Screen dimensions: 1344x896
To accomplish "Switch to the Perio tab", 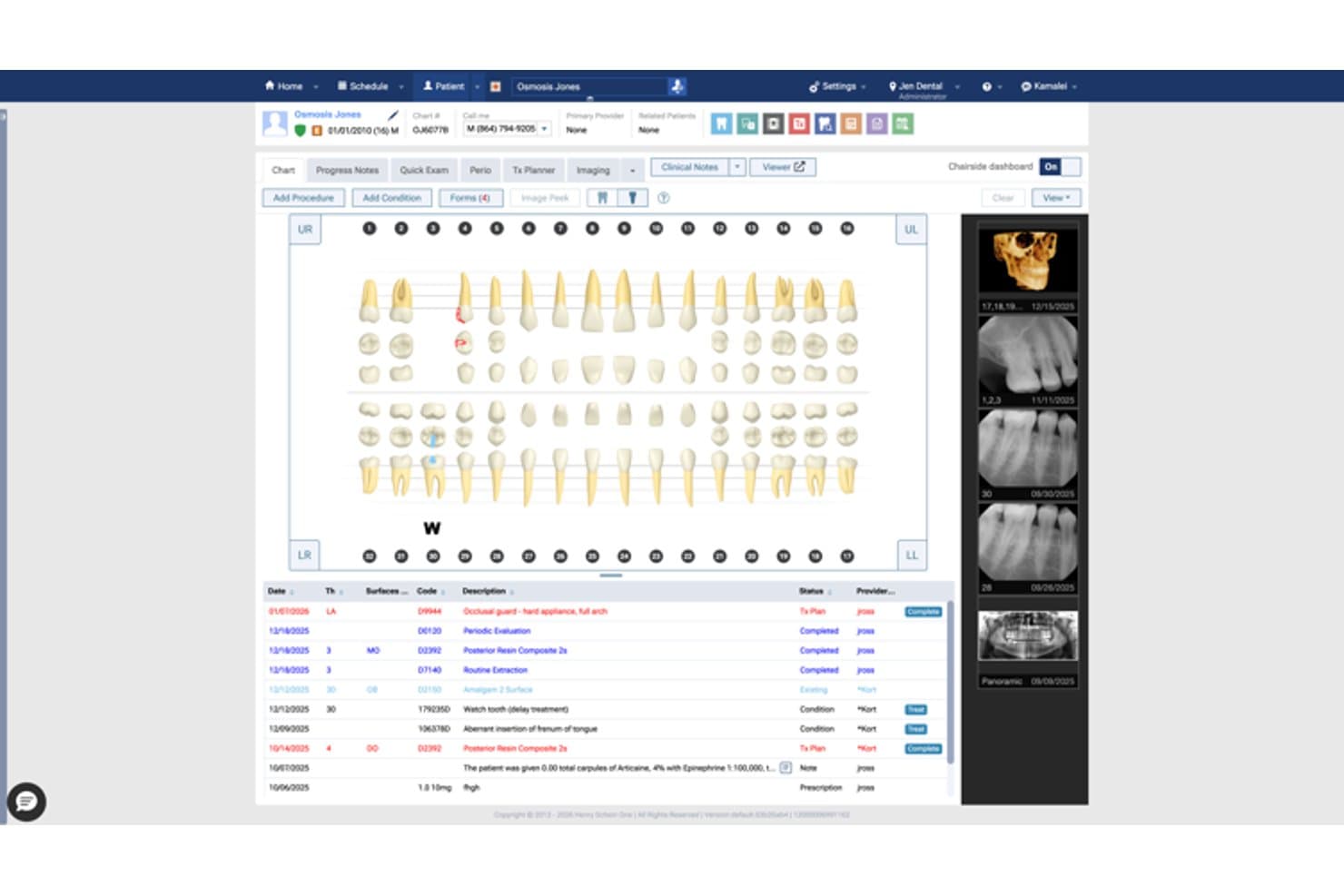I will tap(480, 171).
